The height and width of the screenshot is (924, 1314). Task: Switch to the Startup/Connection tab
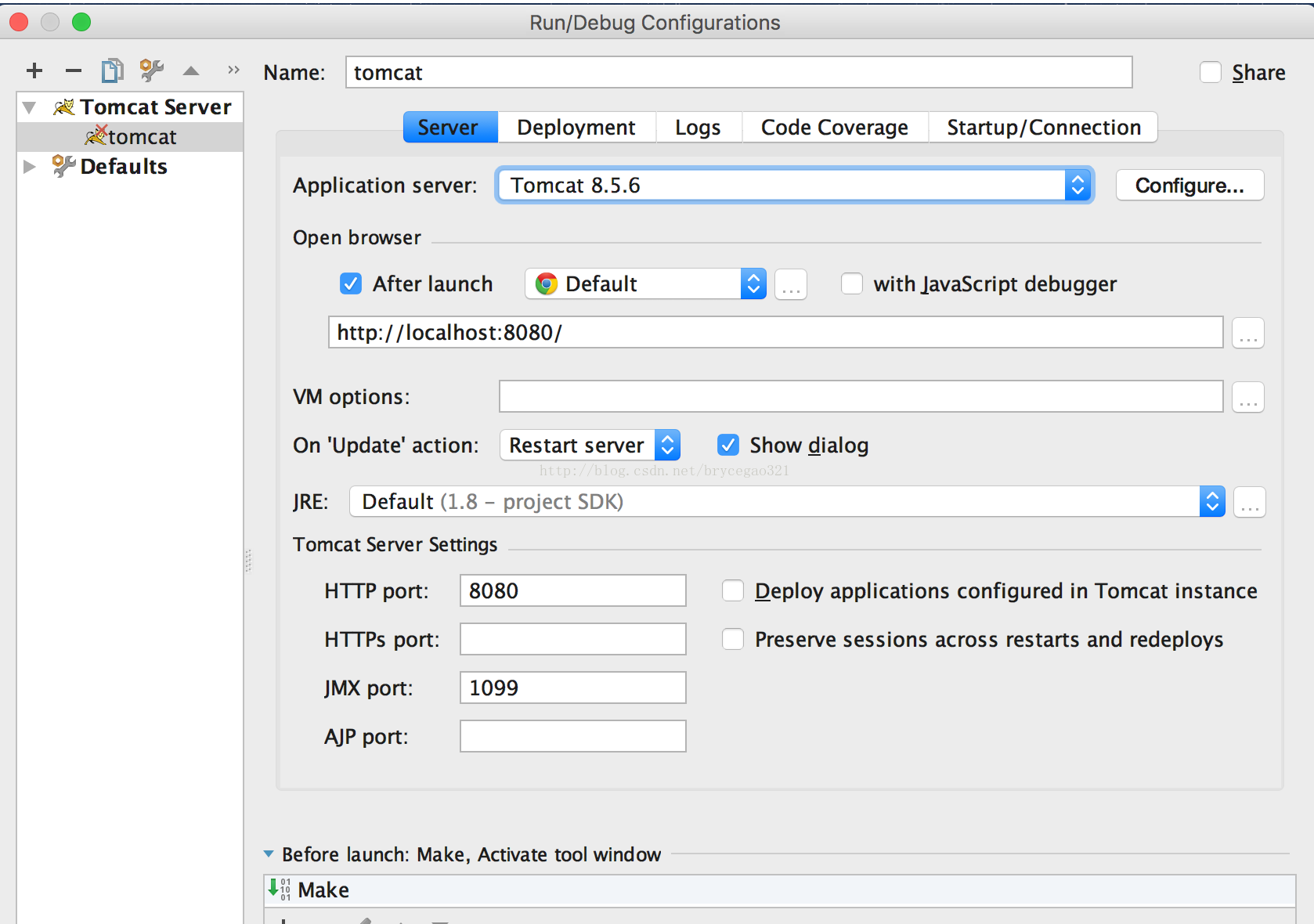click(x=1043, y=127)
